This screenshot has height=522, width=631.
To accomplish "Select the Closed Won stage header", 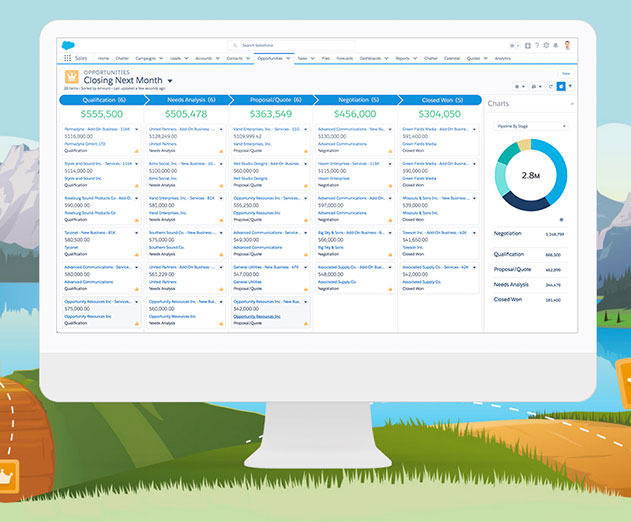I will [441, 100].
